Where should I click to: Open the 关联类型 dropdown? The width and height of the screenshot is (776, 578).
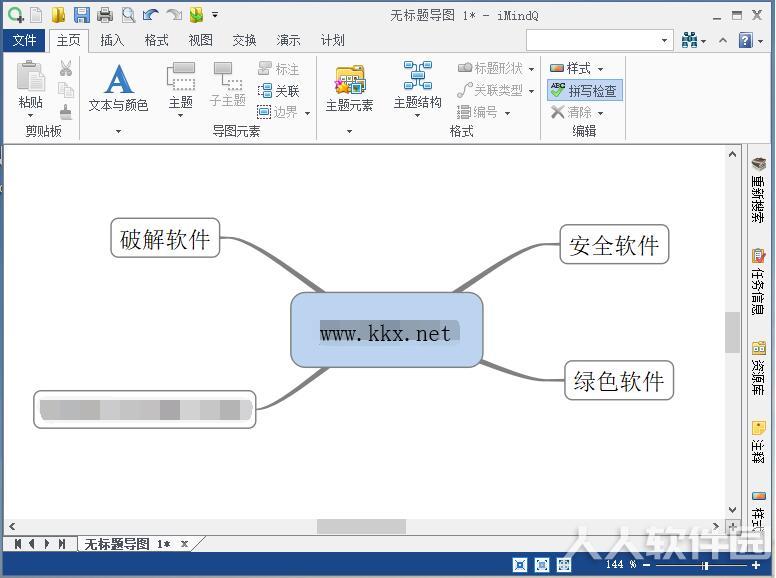[531, 91]
